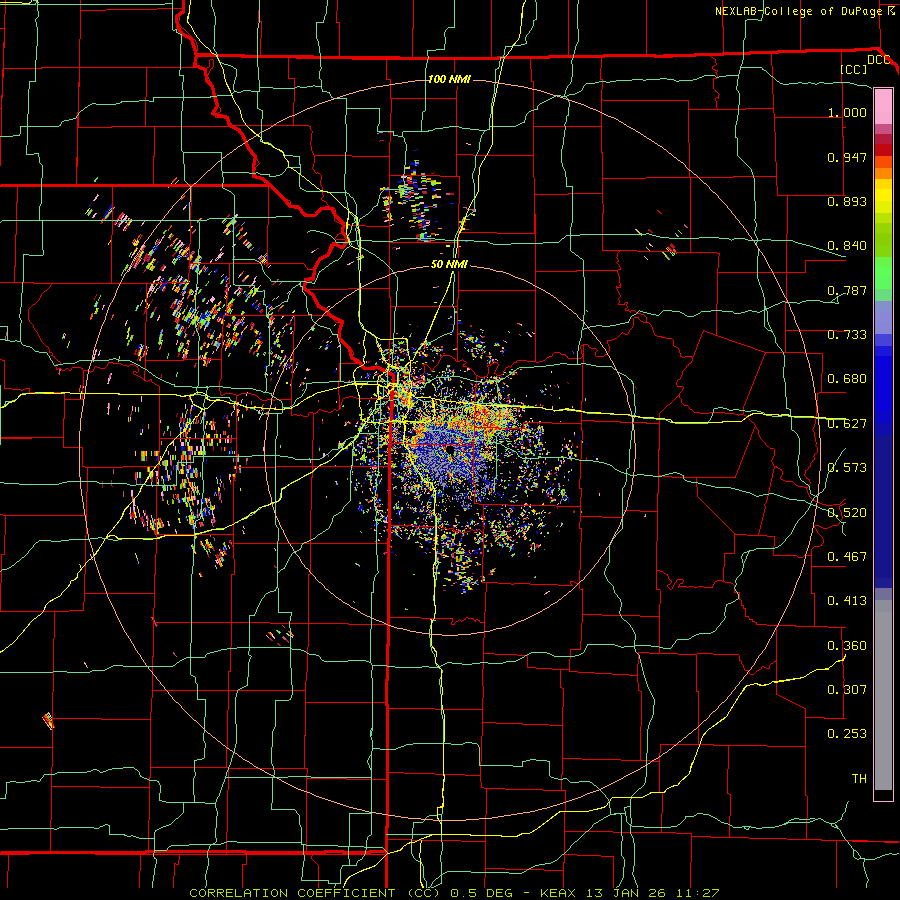Pick the pink segment atop the color bar
This screenshot has width=900, height=900.
click(883, 107)
